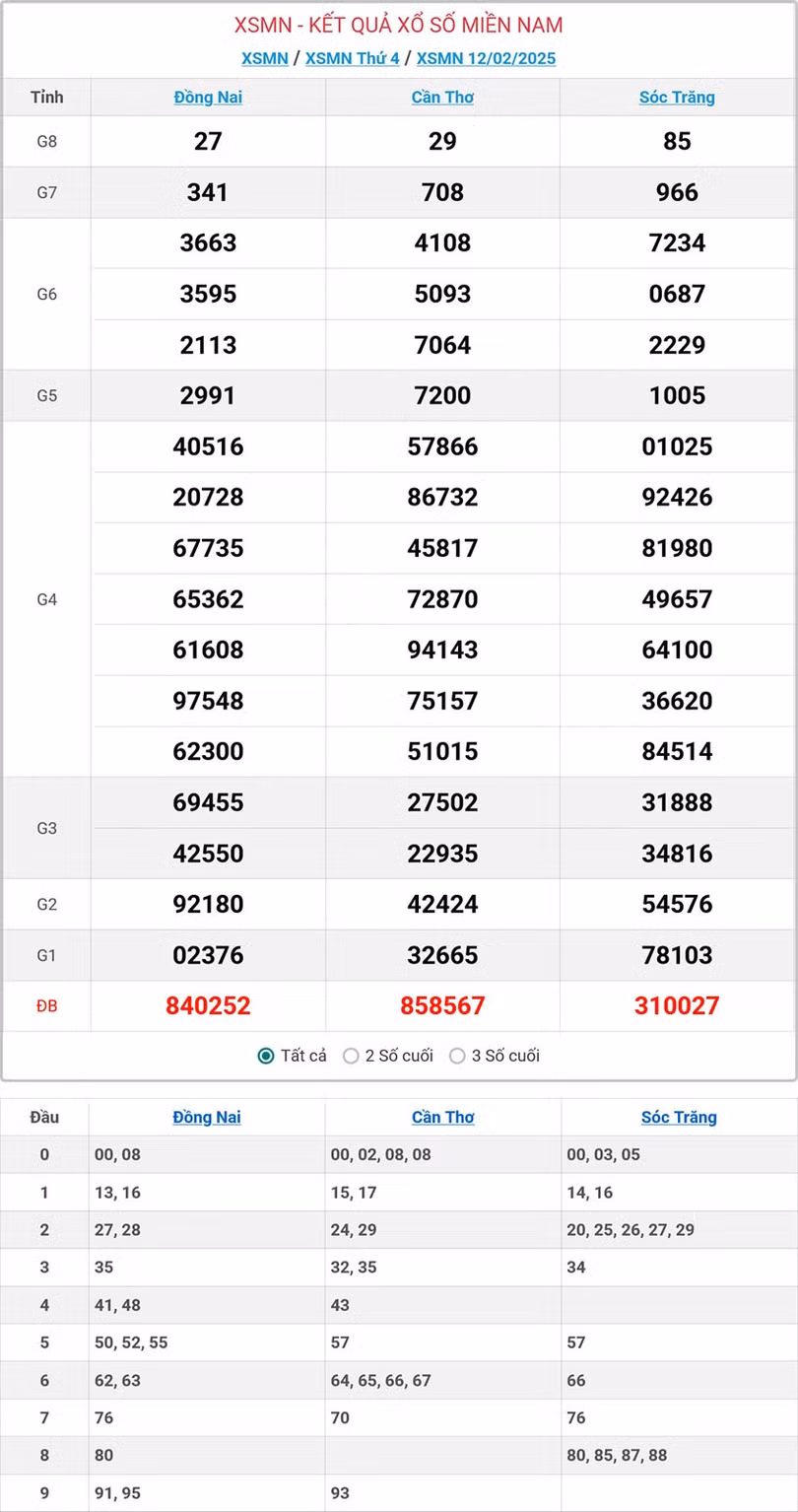798x1512 pixels.
Task: Click the special prize number 310027
Action: [677, 1005]
